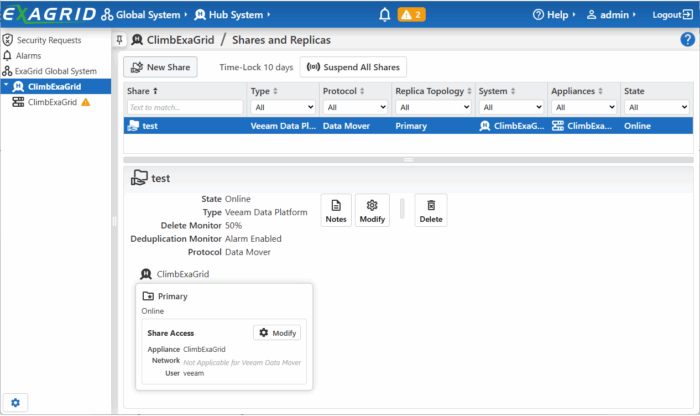
Task: Select Security Requests in the sidebar
Action: [x=48, y=40]
